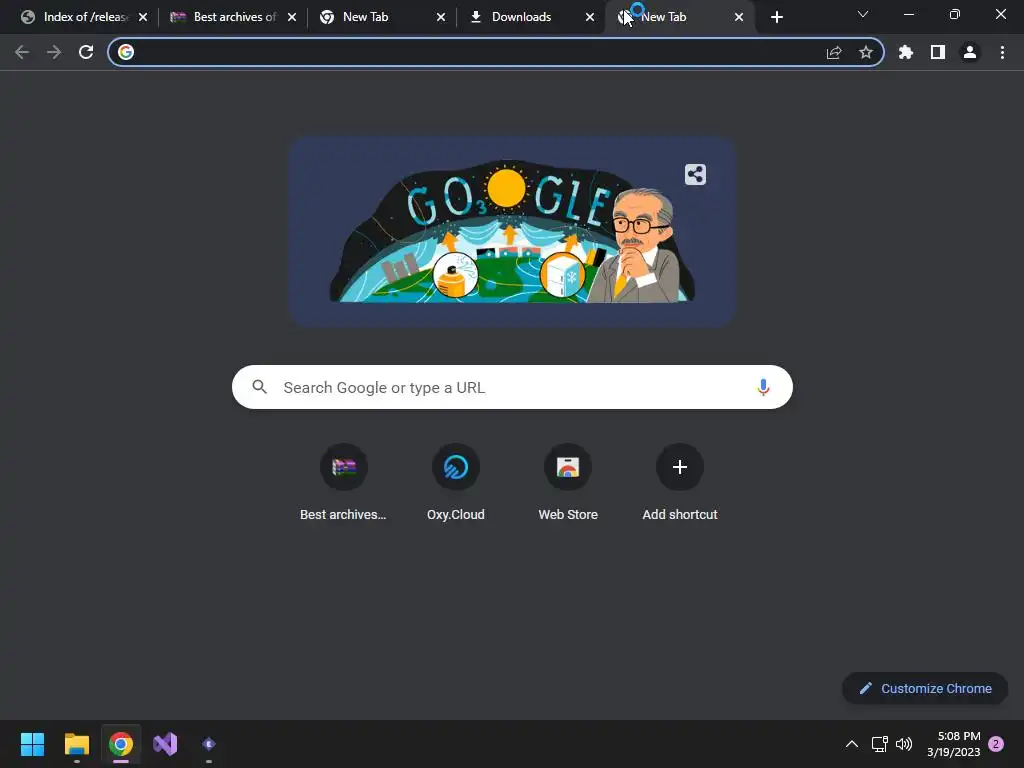Image resolution: width=1024 pixels, height=768 pixels.
Task: Click the magnifier icon in the search box
Action: 260,387
